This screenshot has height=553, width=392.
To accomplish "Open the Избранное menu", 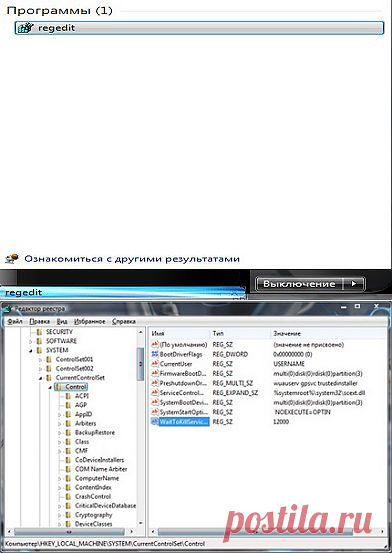I will [x=90, y=321].
